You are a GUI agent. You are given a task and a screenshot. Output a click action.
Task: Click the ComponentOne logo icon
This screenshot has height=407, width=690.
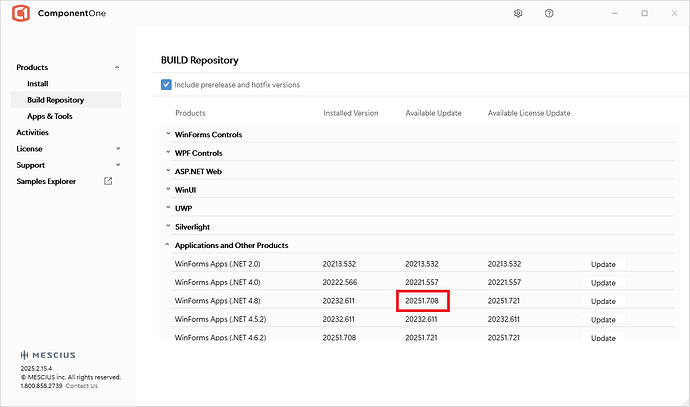click(20, 14)
